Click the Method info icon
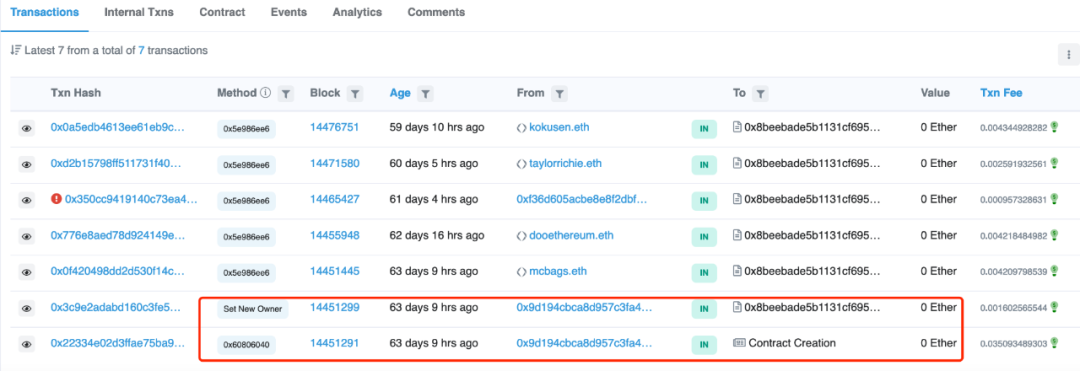This screenshot has height=371, width=1080. (266, 93)
